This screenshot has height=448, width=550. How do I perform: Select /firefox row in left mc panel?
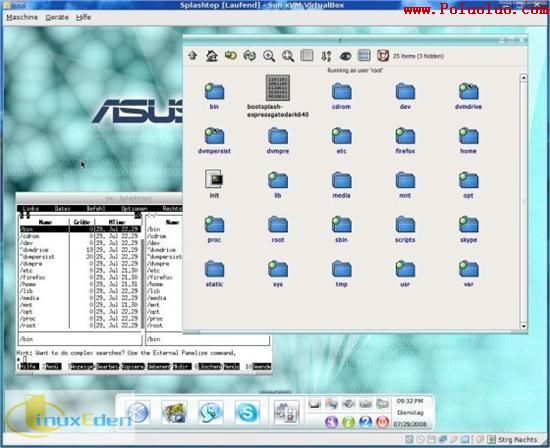coord(80,277)
